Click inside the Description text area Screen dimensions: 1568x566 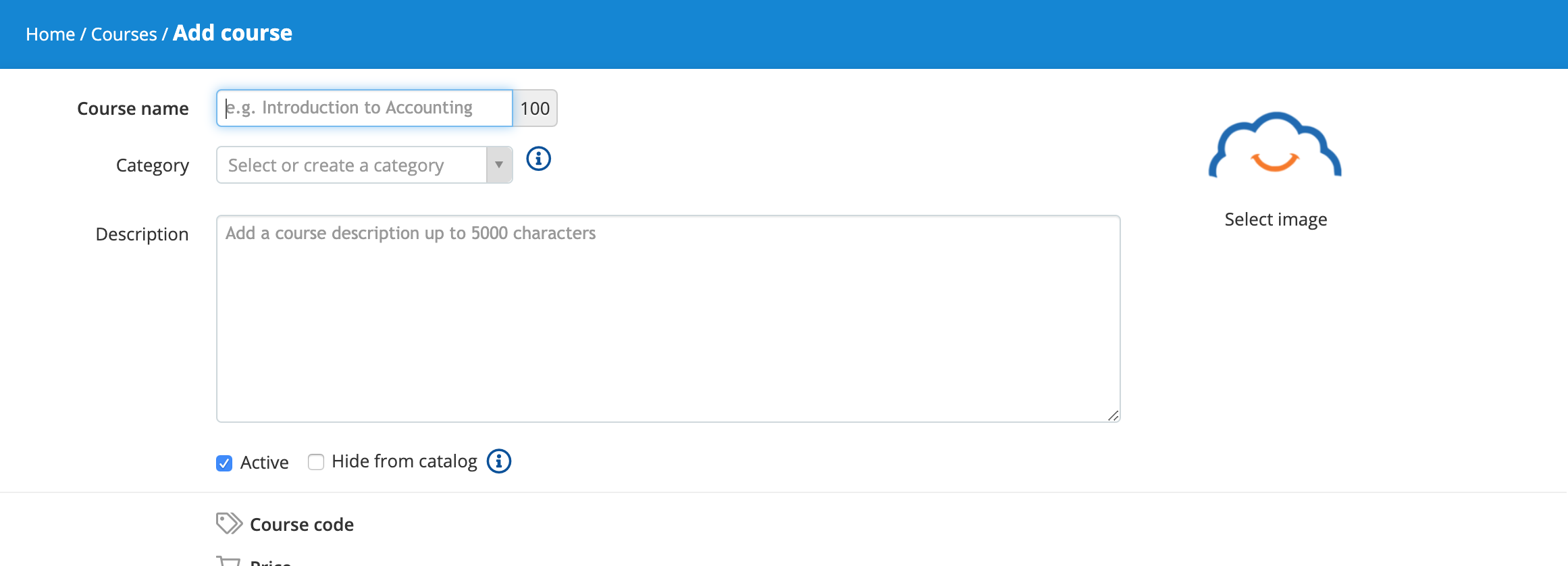[669, 319]
